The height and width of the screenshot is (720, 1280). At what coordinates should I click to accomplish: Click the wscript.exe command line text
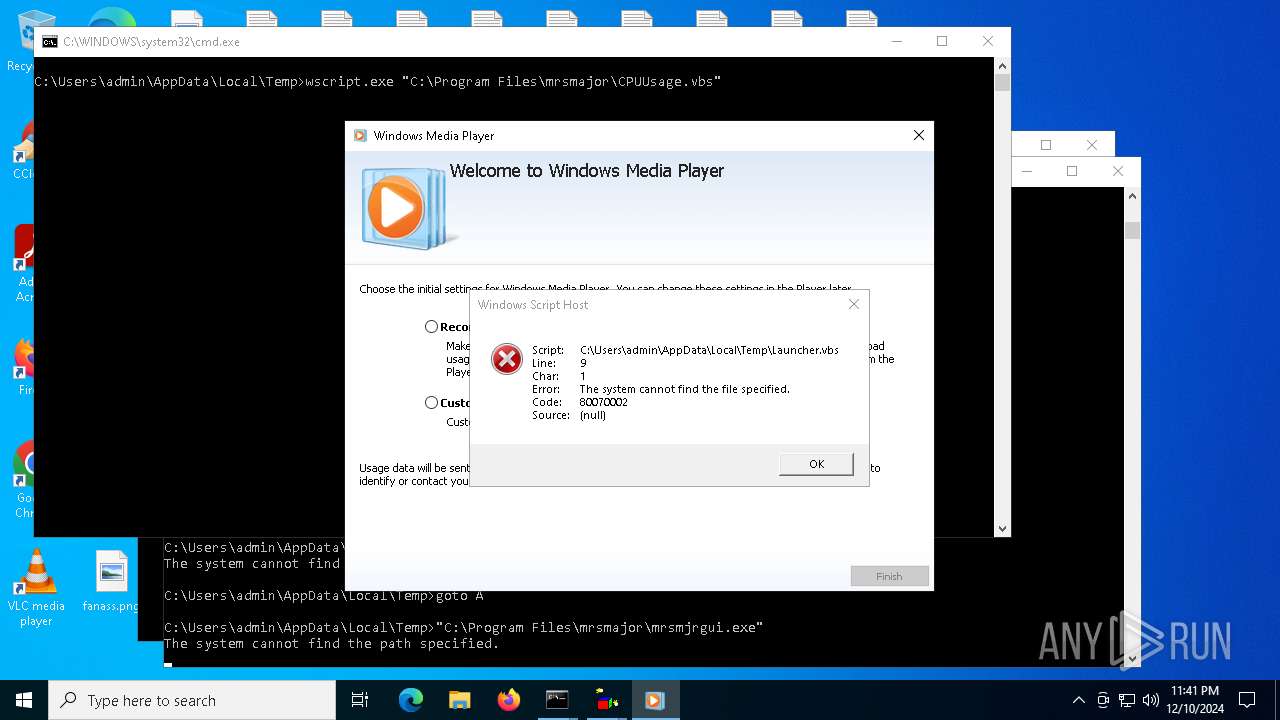click(x=513, y=81)
